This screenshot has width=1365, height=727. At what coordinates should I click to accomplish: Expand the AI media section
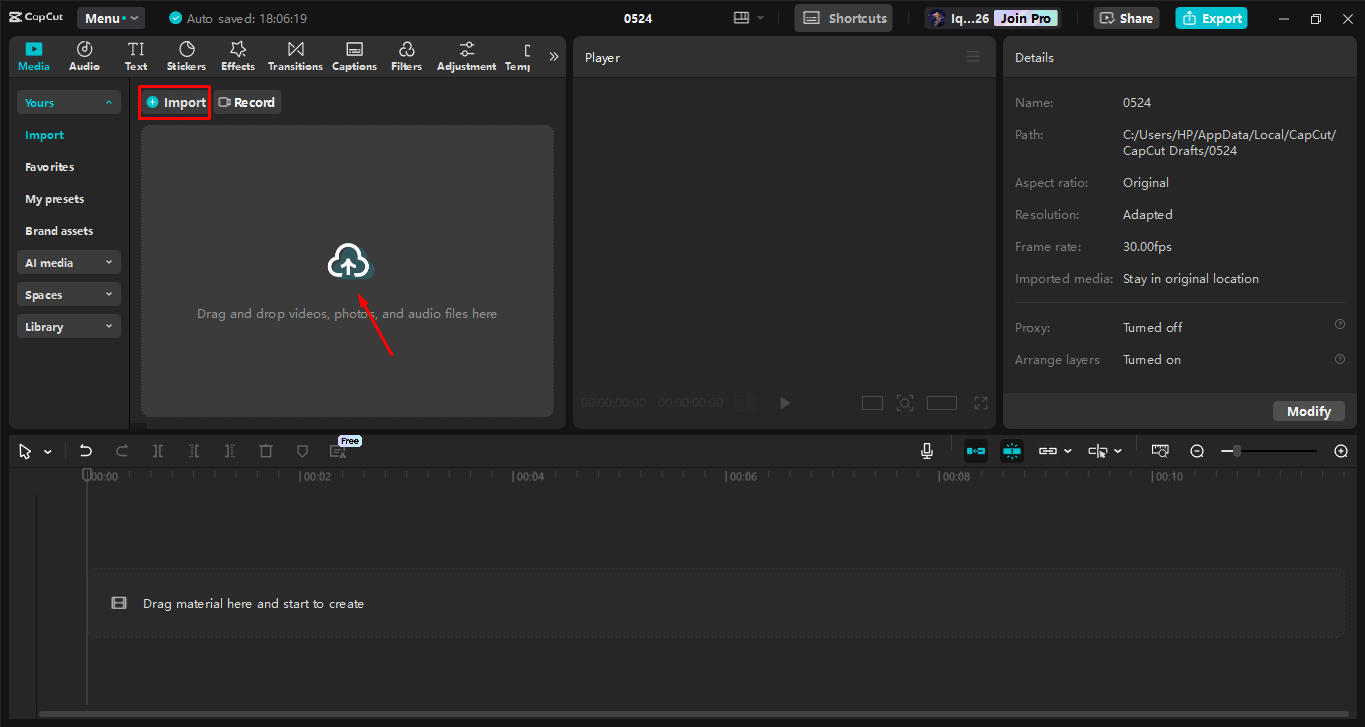tap(68, 262)
